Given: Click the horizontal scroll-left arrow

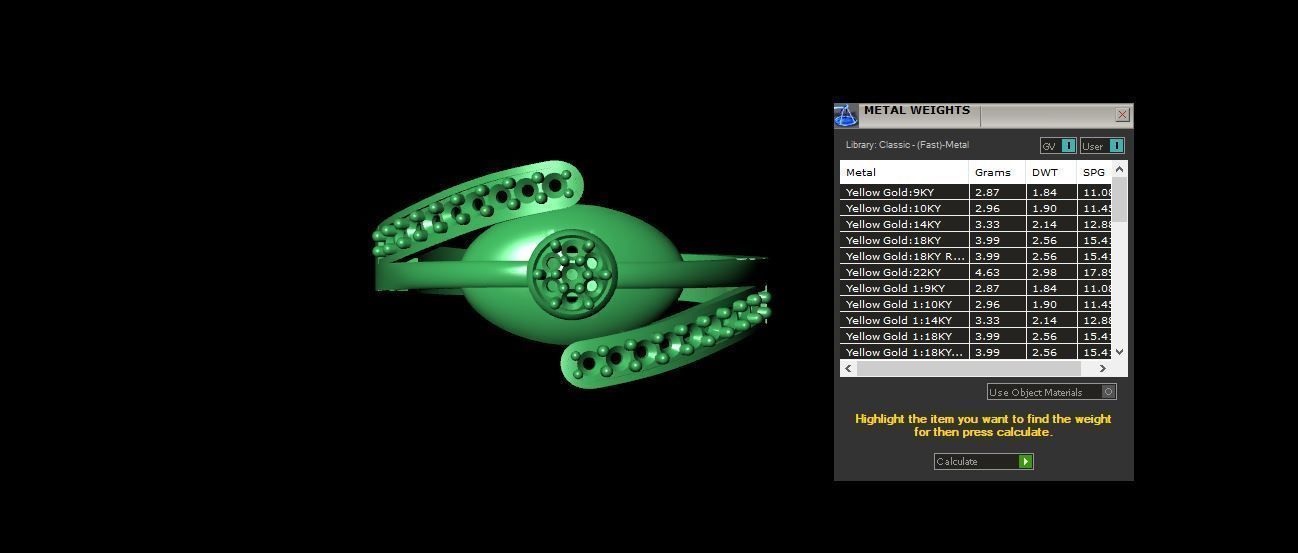Looking at the screenshot, I should [x=848, y=368].
